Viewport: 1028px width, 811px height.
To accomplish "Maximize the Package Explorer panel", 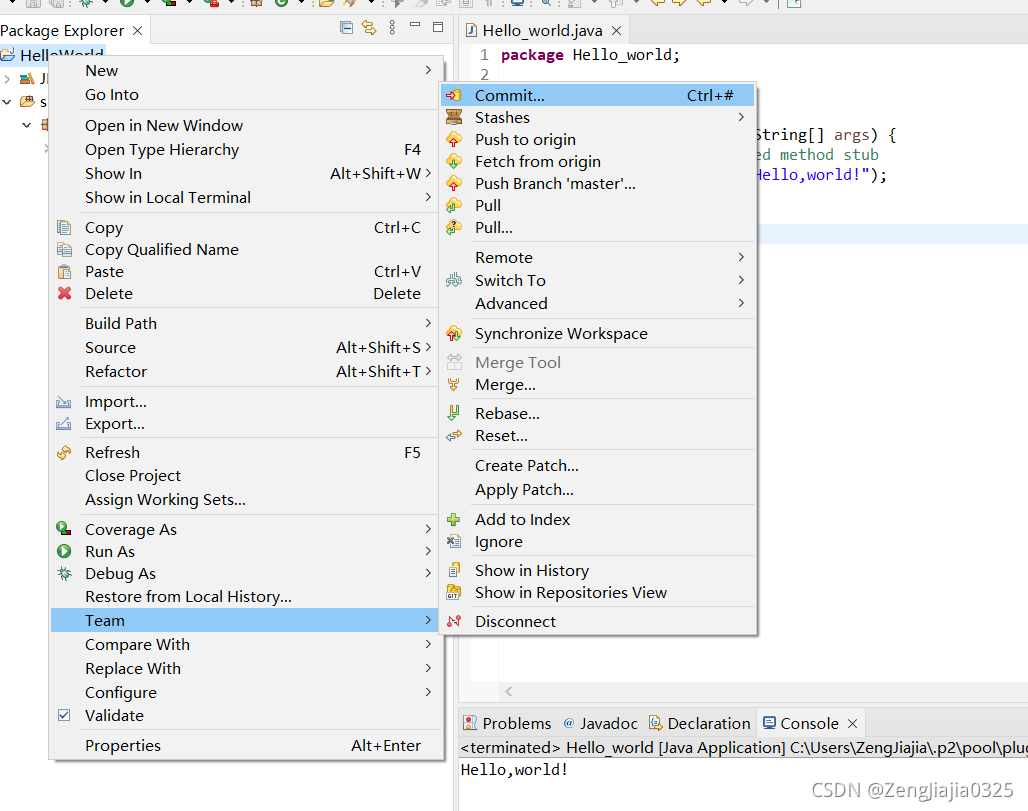I will 438,27.
